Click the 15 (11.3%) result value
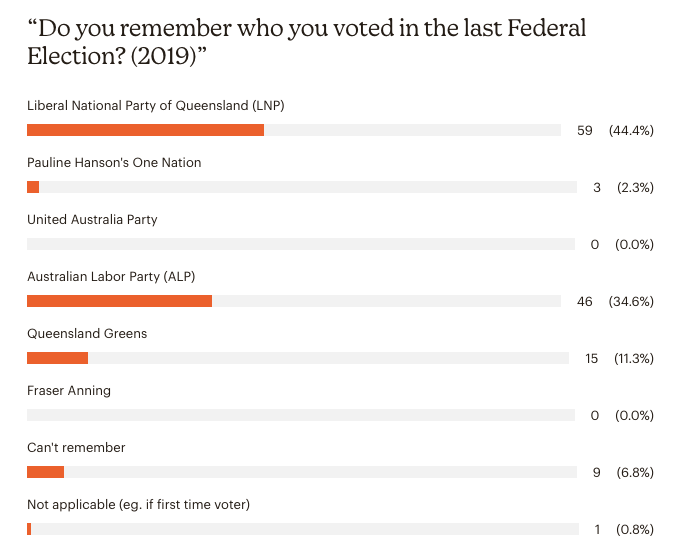The image size is (680, 560). 619,358
